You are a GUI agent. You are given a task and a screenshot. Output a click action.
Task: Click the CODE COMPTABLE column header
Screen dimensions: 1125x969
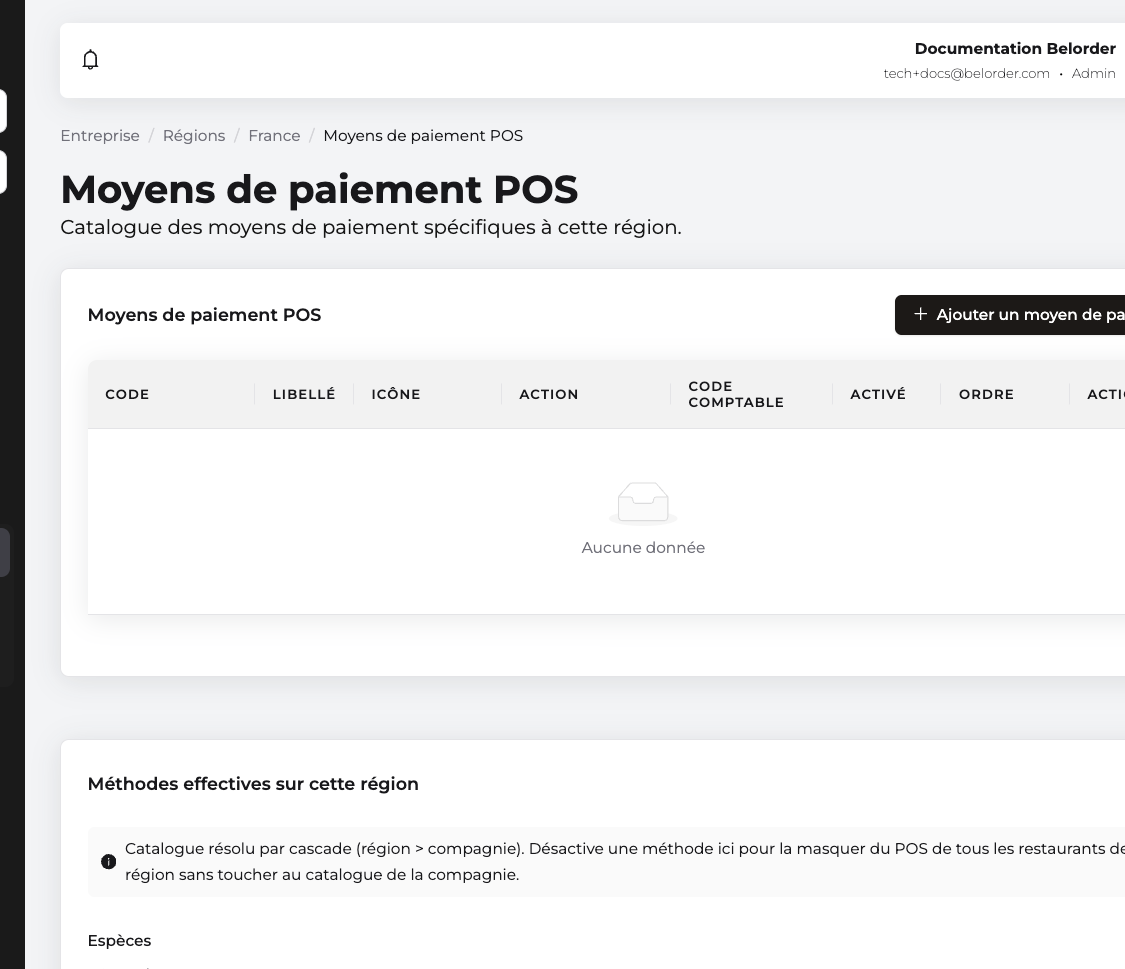click(x=736, y=394)
